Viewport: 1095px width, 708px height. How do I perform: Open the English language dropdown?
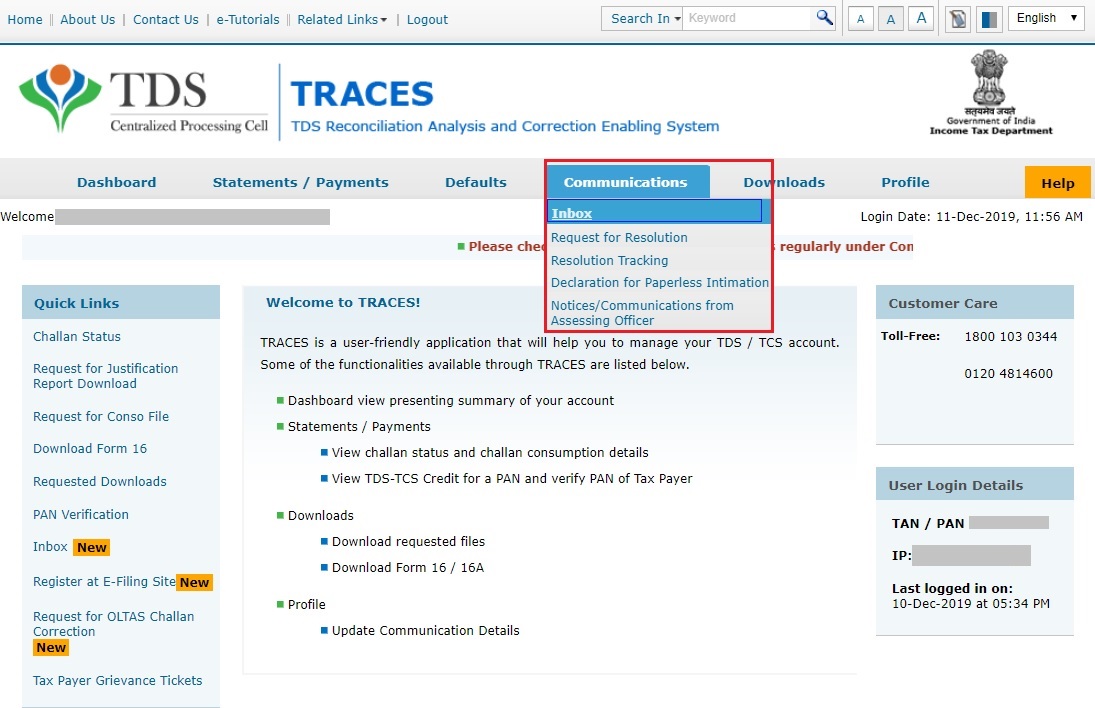[1045, 17]
